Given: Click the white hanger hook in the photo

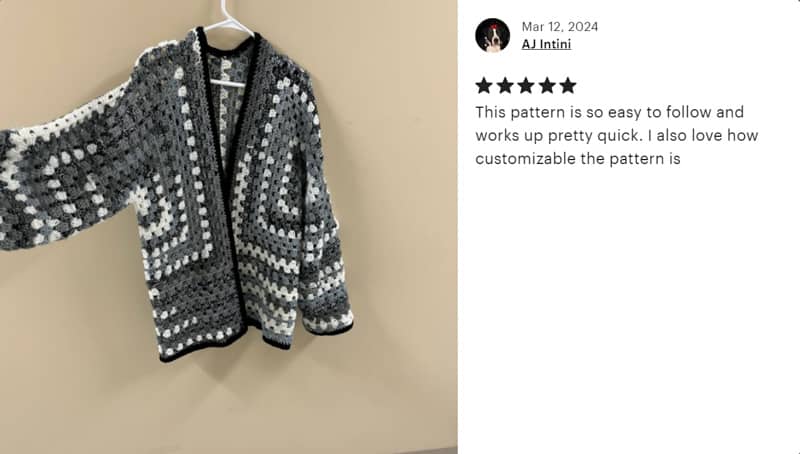Looking at the screenshot, I should (x=230, y=15).
